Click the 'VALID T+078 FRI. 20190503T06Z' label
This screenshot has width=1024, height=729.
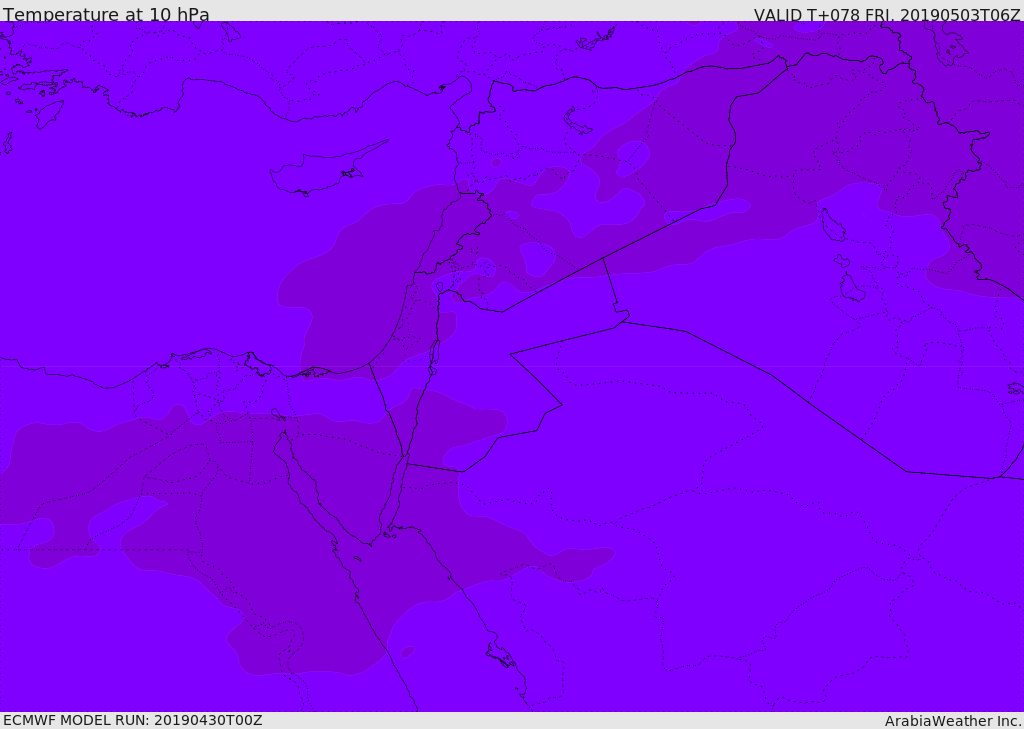point(887,14)
